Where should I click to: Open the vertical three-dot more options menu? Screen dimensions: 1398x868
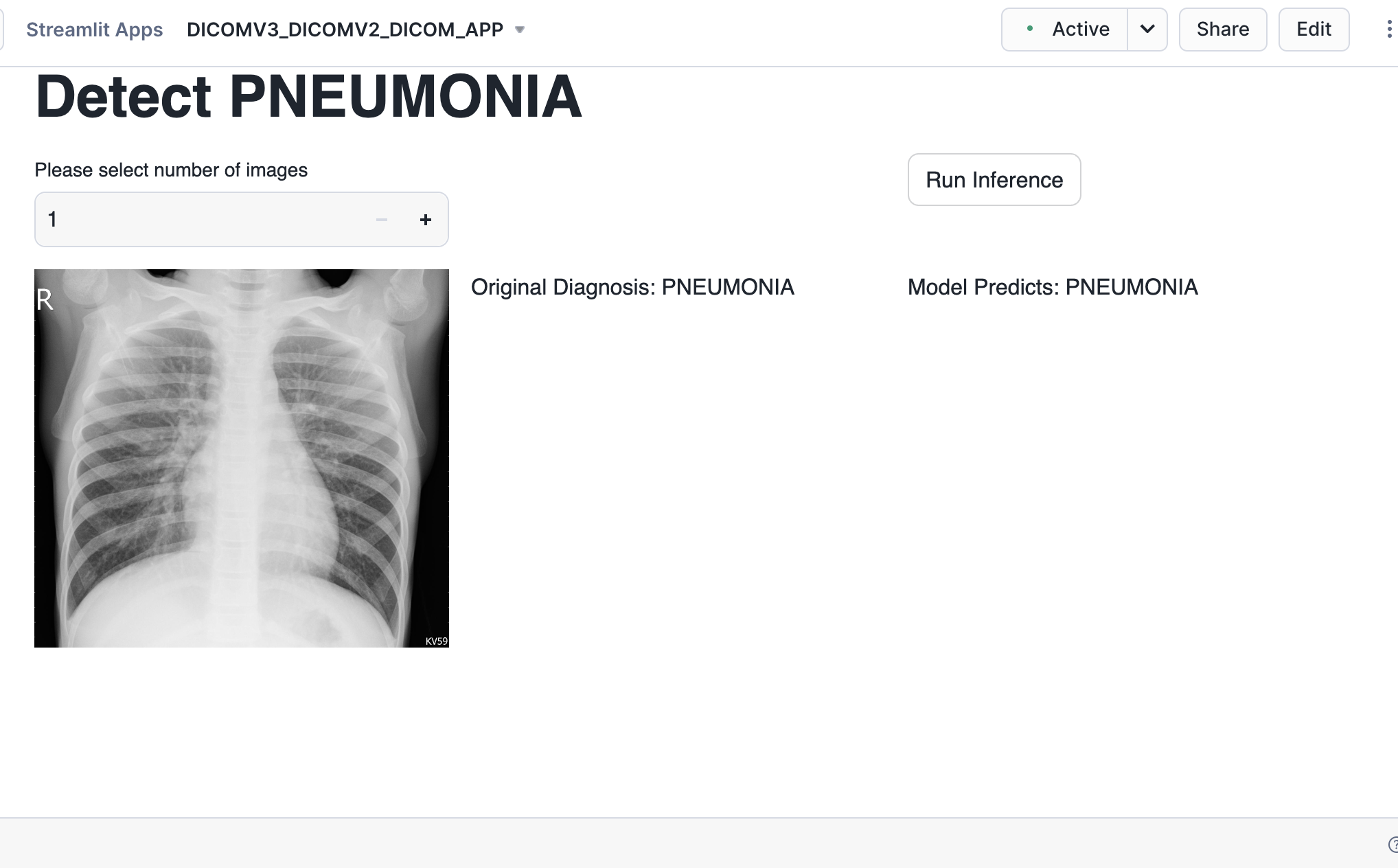coord(1389,30)
